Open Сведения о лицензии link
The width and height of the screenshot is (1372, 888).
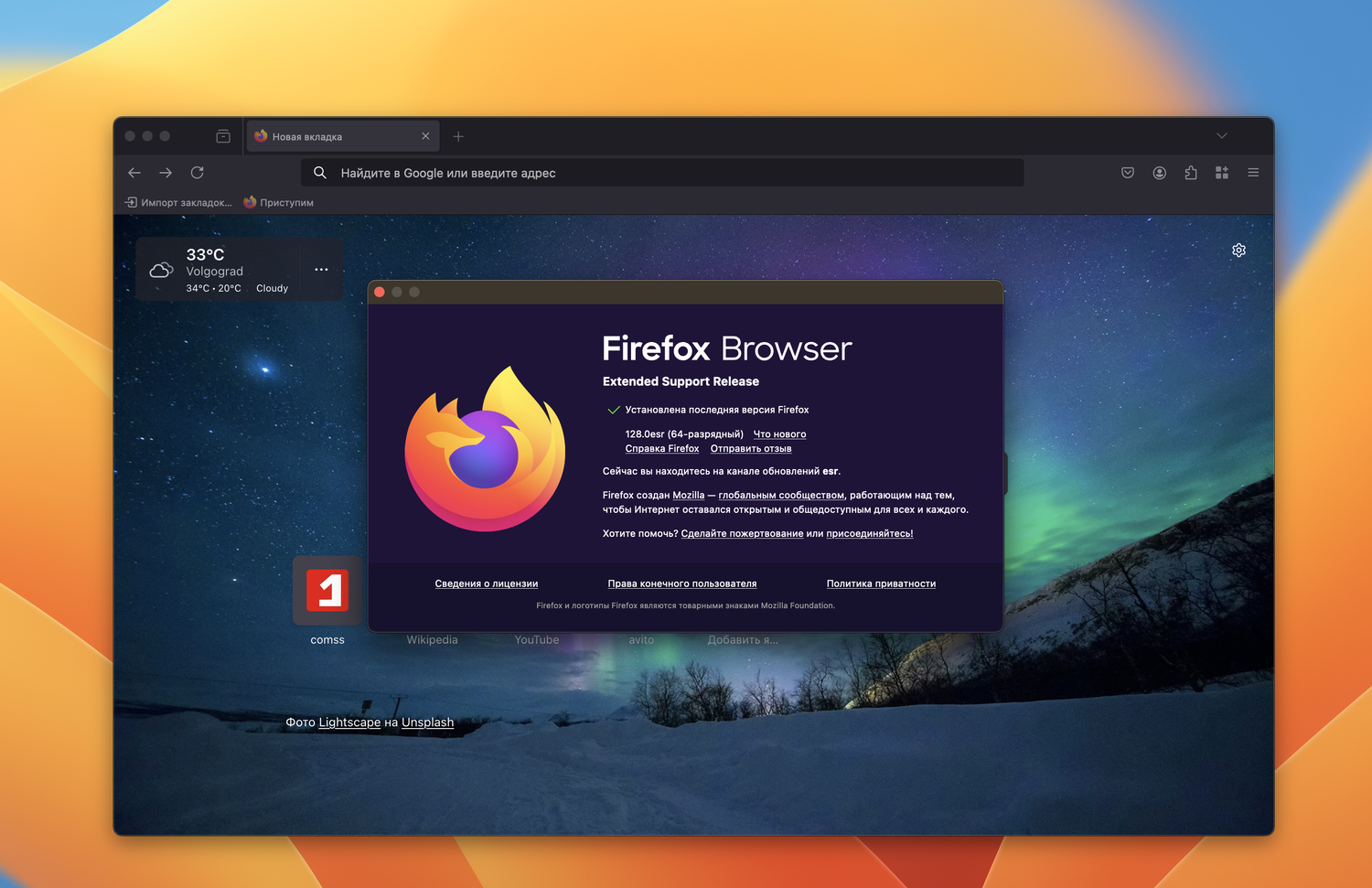tap(487, 583)
